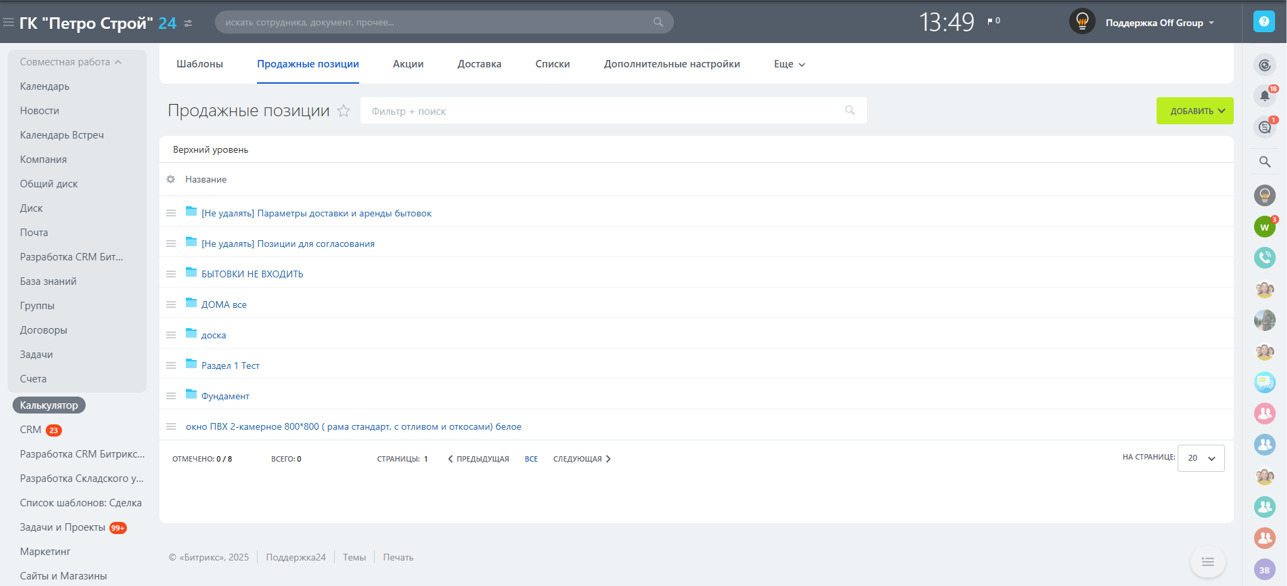1287x586 pixels.
Task: Switch to the Акции tab
Action: [x=408, y=64]
